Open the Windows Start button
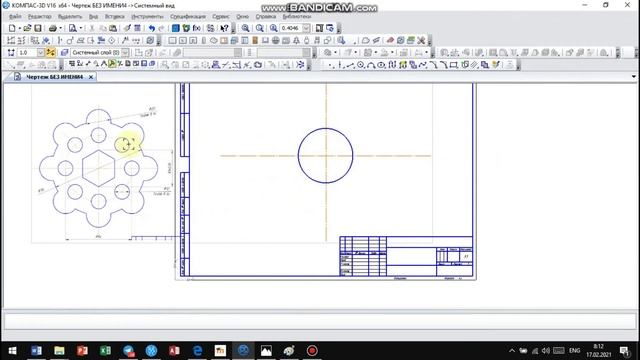Screen dimensions: 640x360 point(12,351)
